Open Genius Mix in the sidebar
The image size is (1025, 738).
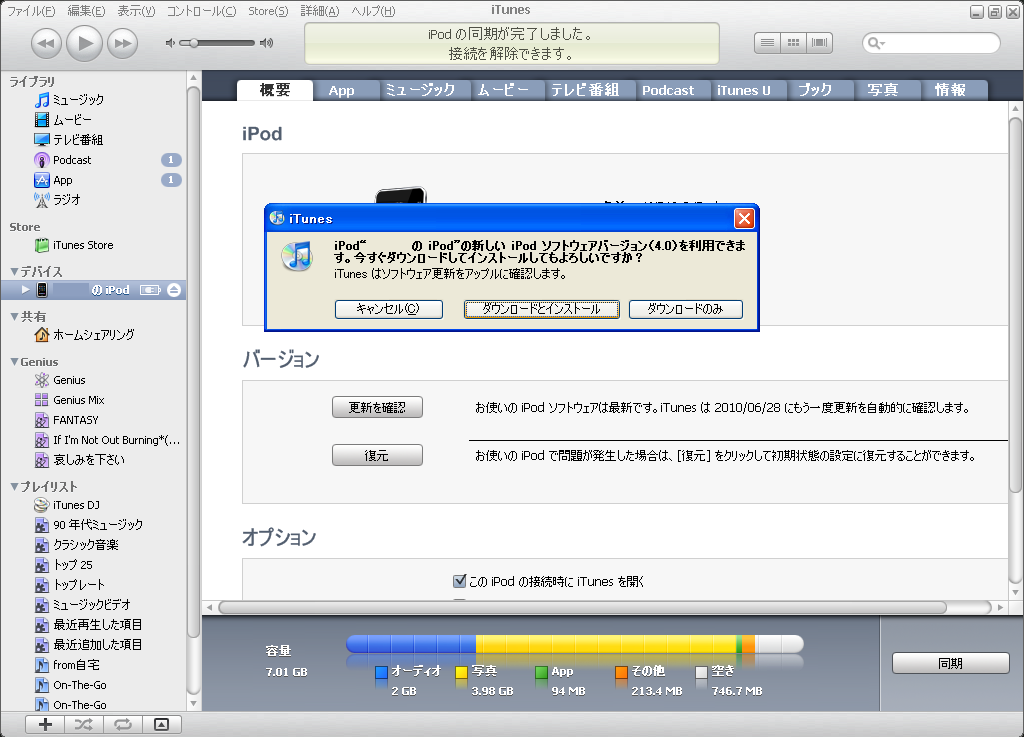point(69,400)
